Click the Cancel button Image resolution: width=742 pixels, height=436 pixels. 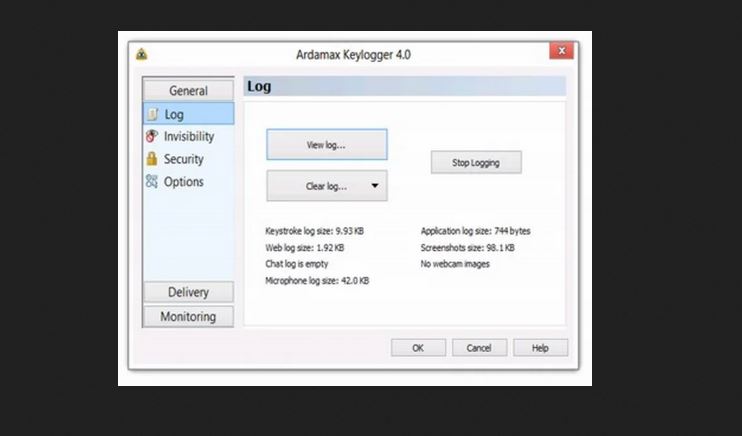[x=479, y=348]
